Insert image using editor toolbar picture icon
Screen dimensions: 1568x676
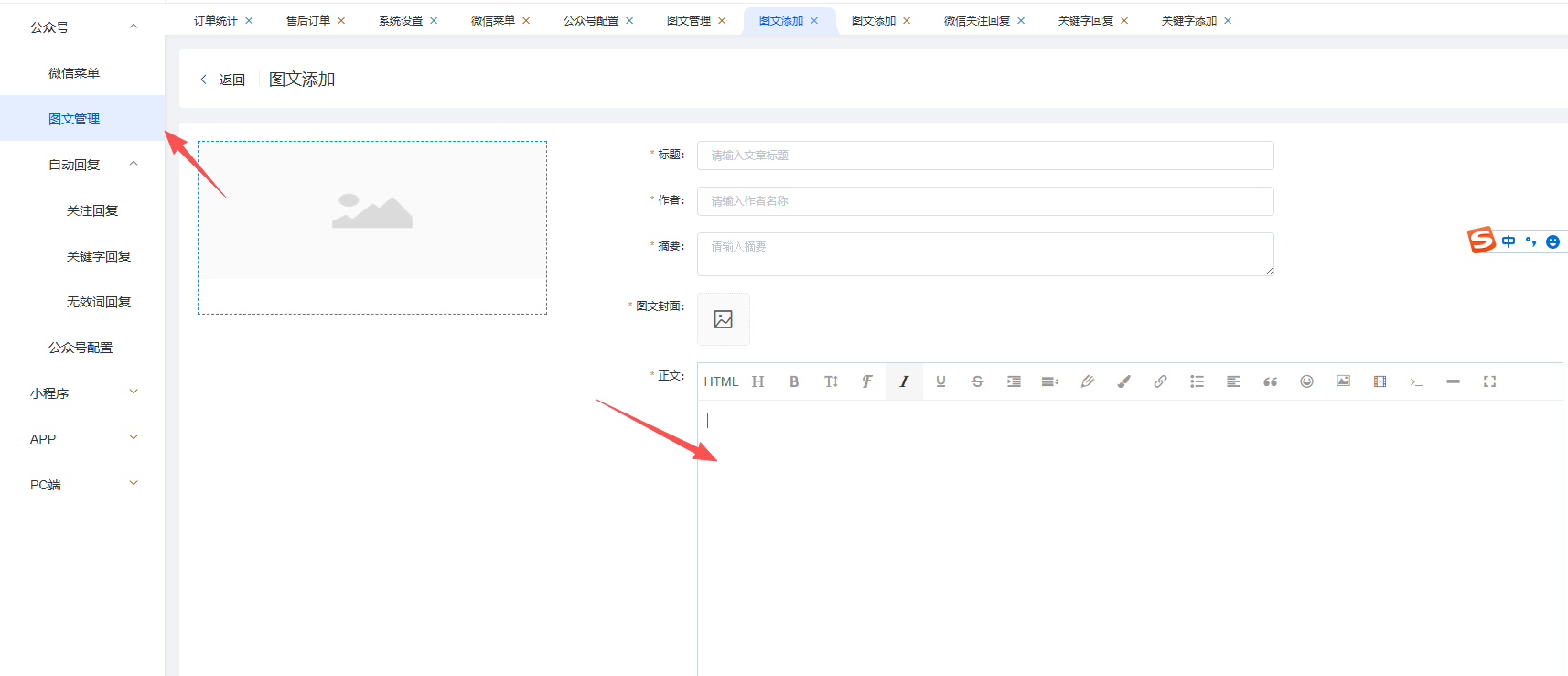tap(1343, 381)
